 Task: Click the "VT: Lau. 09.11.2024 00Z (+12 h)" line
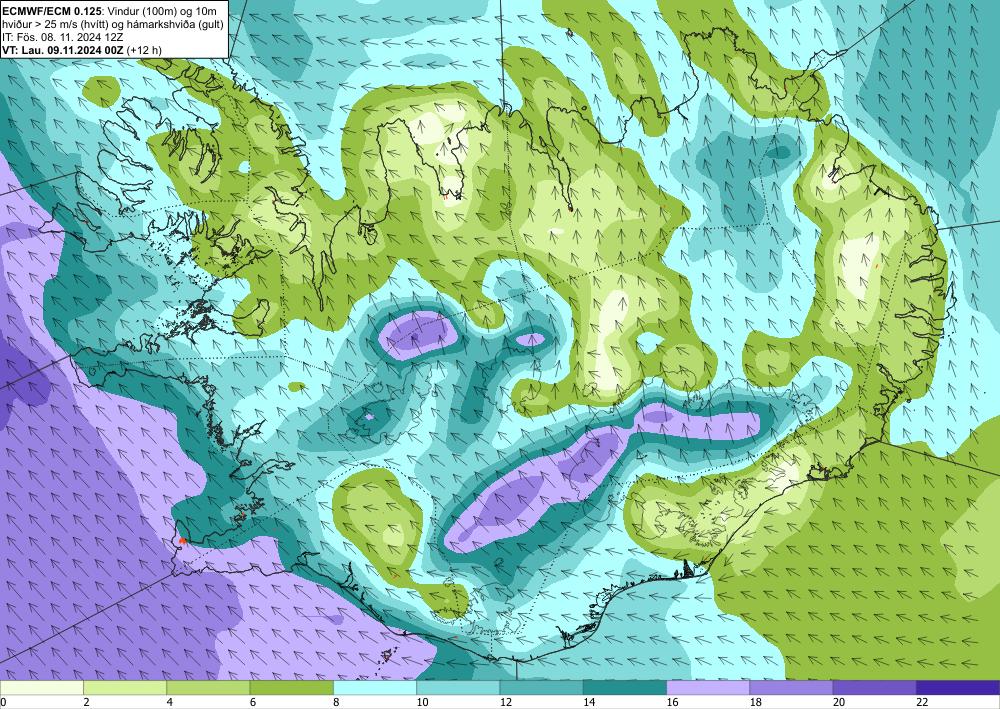82,50
